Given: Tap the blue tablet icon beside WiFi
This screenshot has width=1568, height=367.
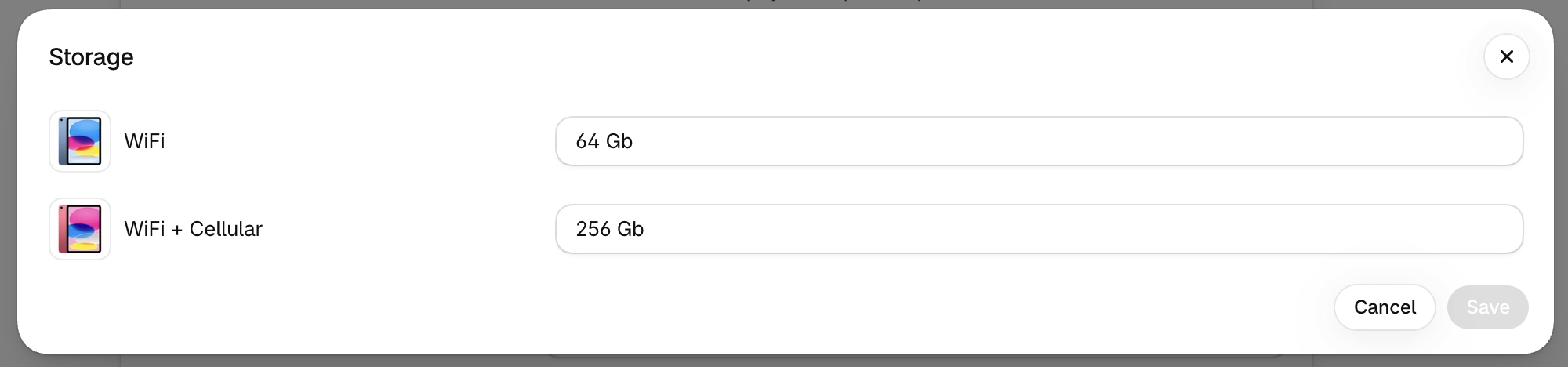Looking at the screenshot, I should [x=80, y=141].
